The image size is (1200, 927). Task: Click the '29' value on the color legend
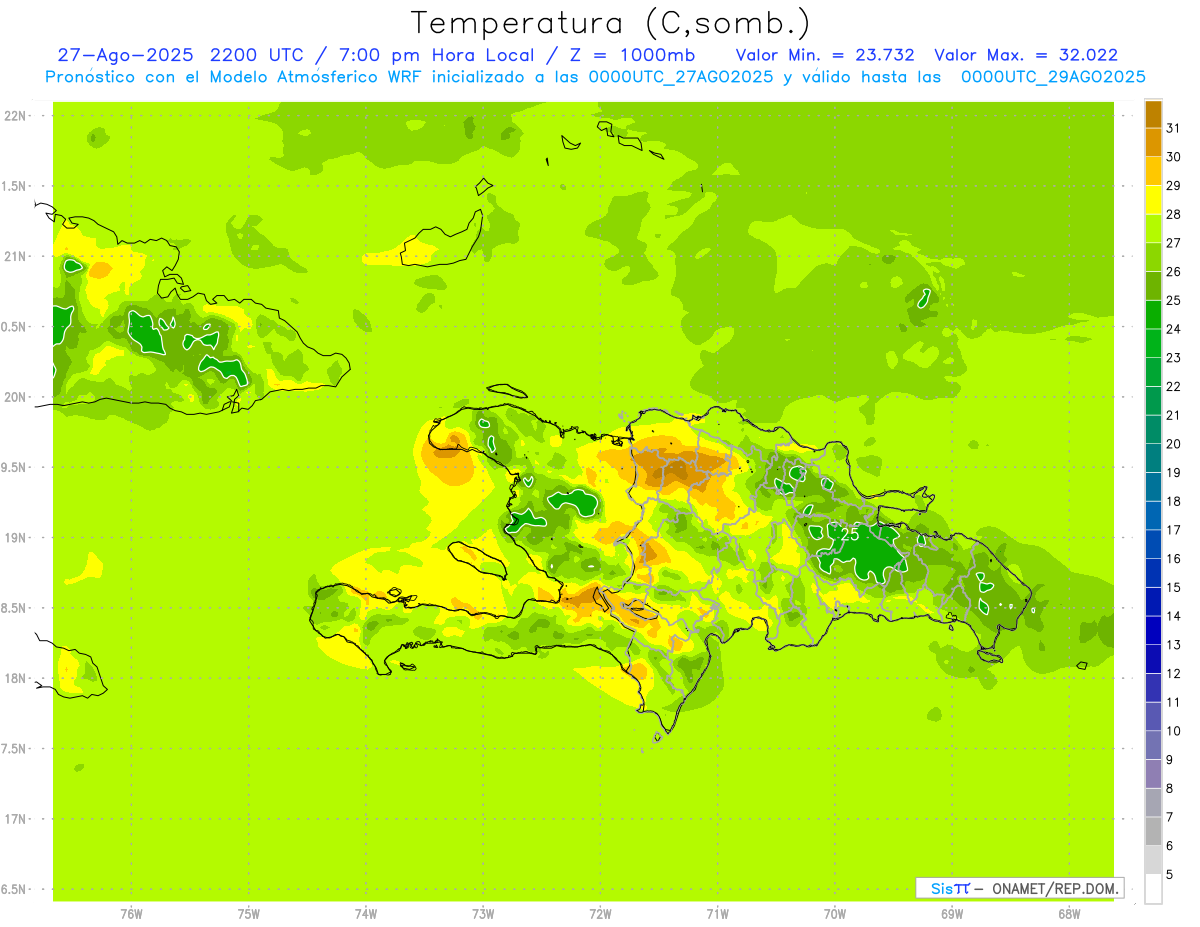click(x=1174, y=186)
